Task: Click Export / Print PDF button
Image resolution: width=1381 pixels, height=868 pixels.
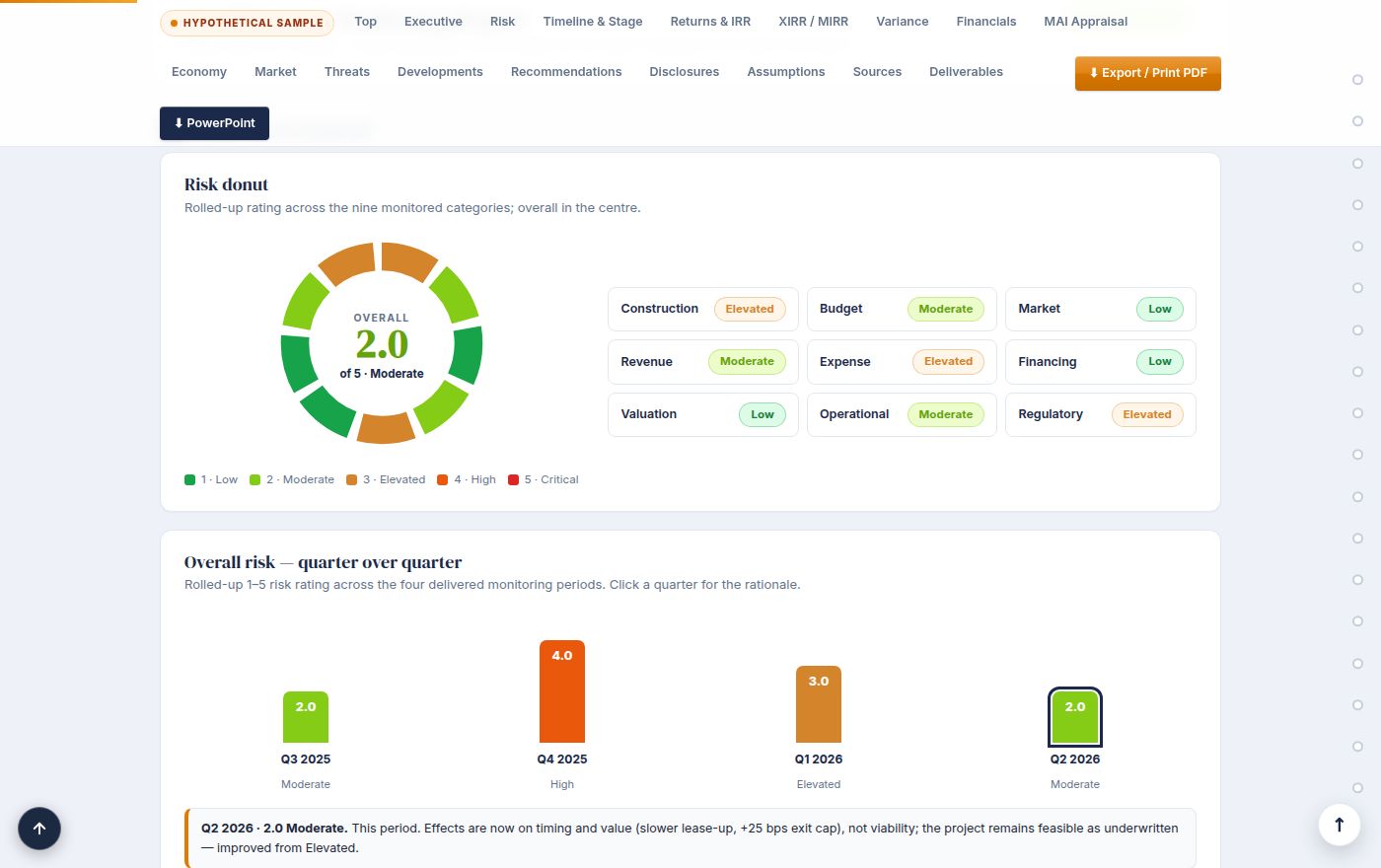Action: pos(1148,73)
